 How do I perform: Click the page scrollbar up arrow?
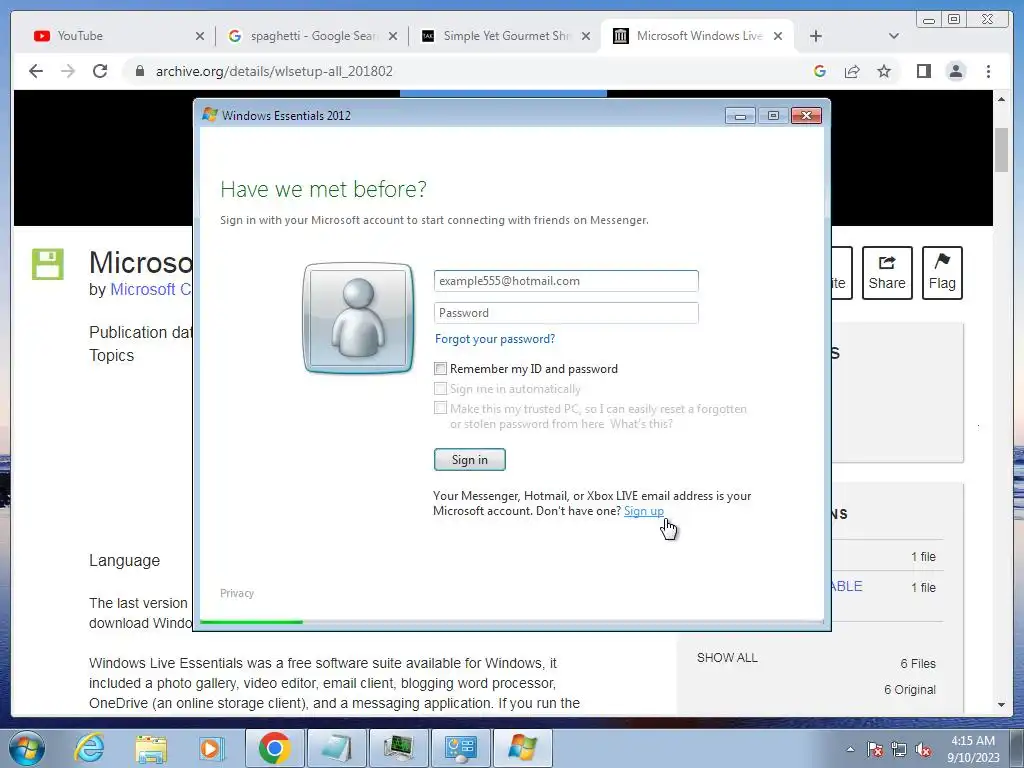[1001, 99]
